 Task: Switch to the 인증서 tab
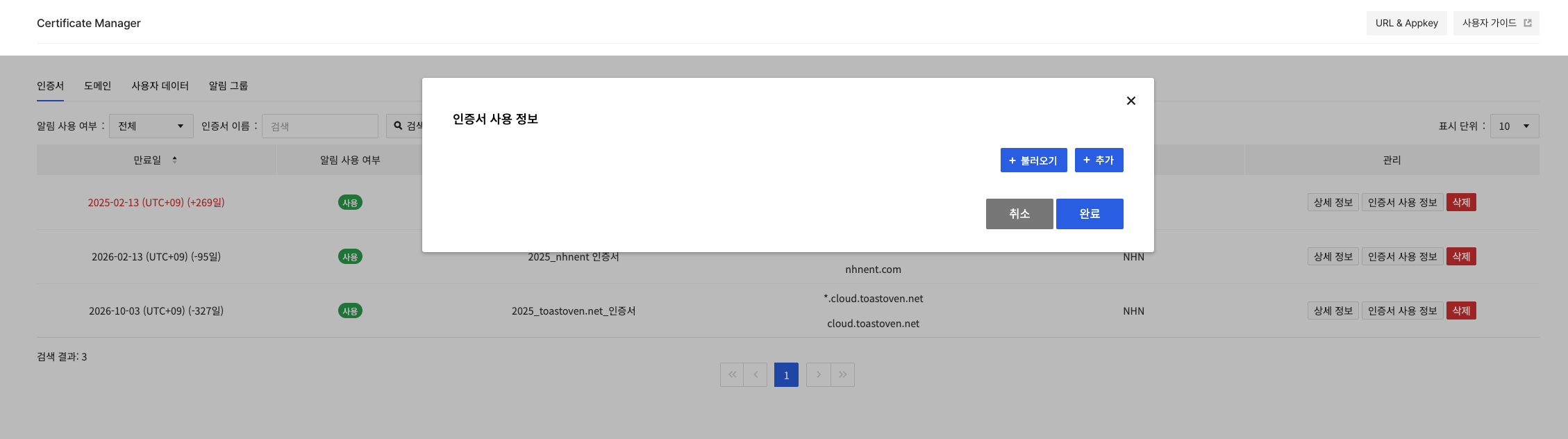click(50, 85)
